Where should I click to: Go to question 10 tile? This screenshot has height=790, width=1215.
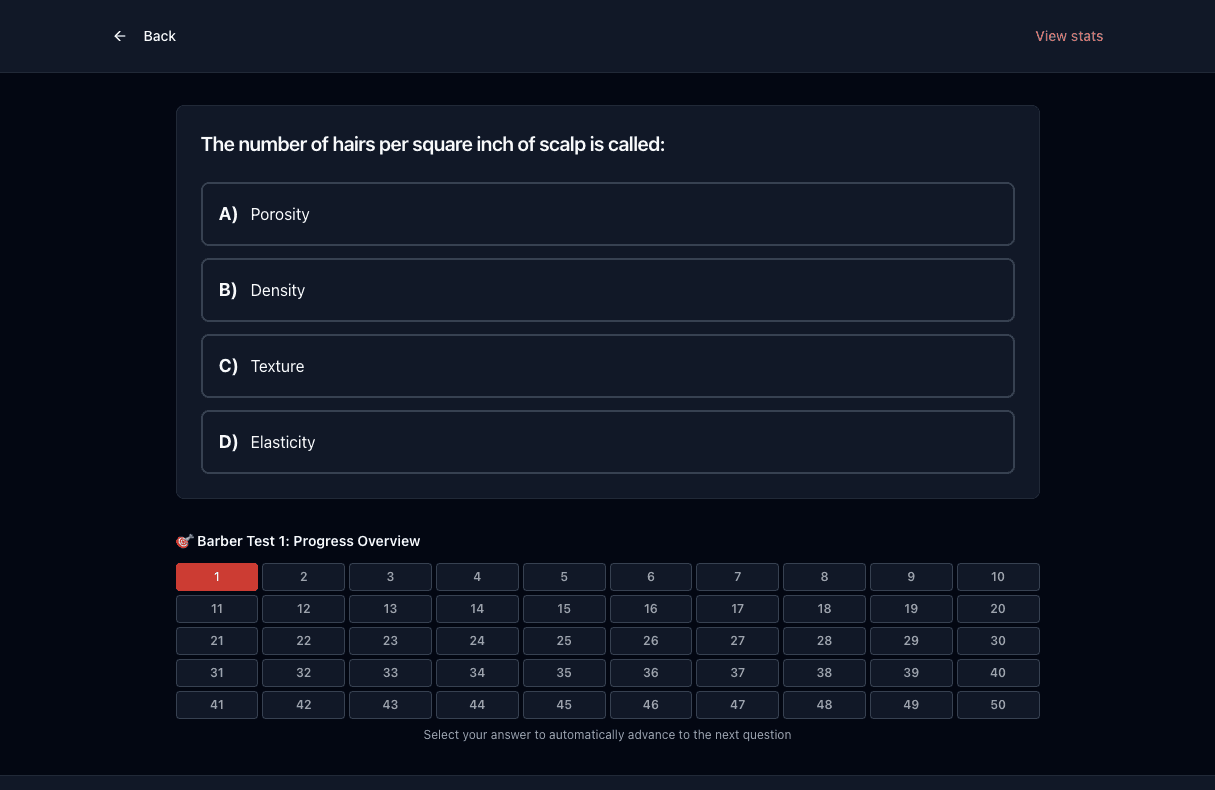coord(998,577)
